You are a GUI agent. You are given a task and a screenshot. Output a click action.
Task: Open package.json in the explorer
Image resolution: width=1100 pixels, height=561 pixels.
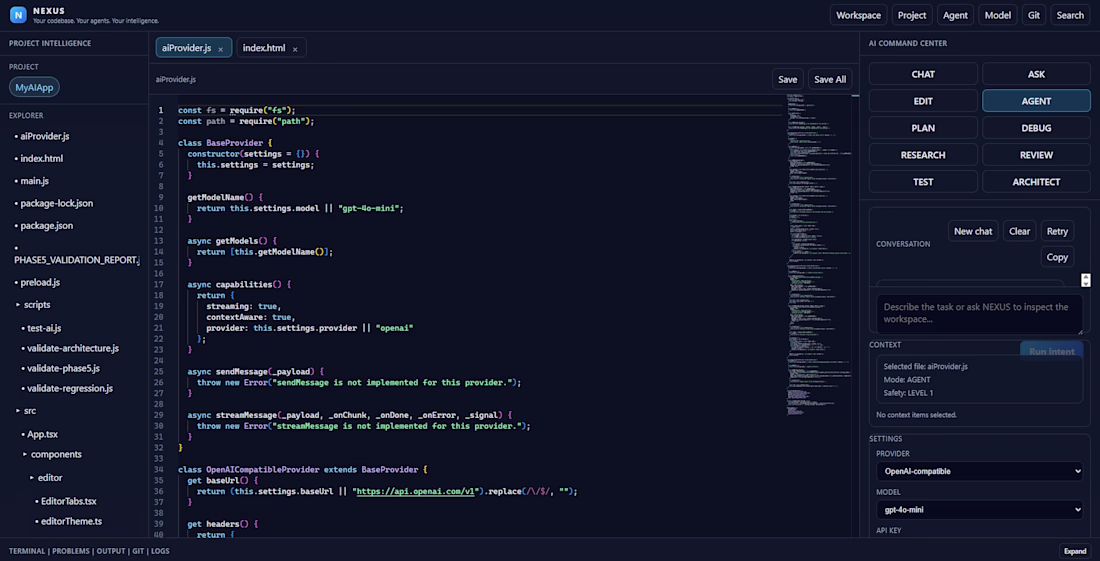[x=46, y=226]
